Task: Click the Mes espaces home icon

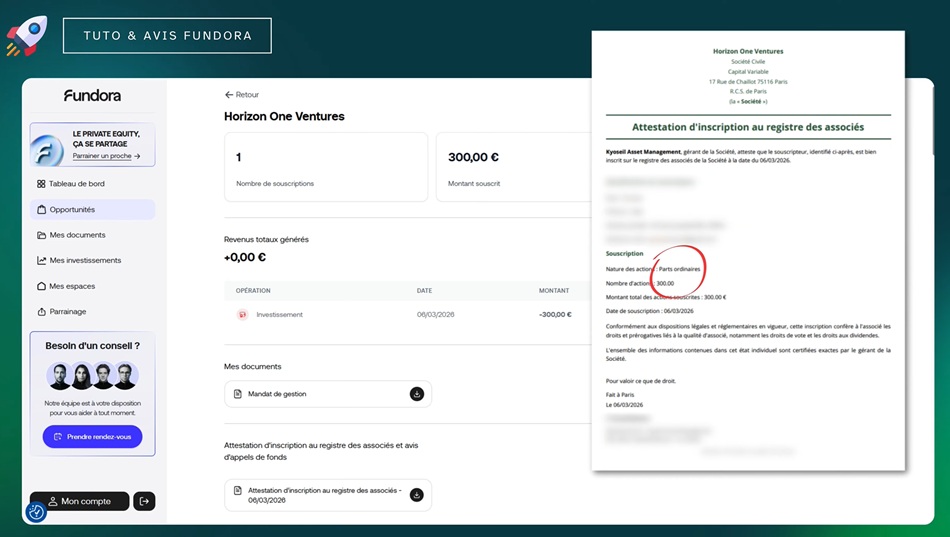Action: tap(41, 286)
